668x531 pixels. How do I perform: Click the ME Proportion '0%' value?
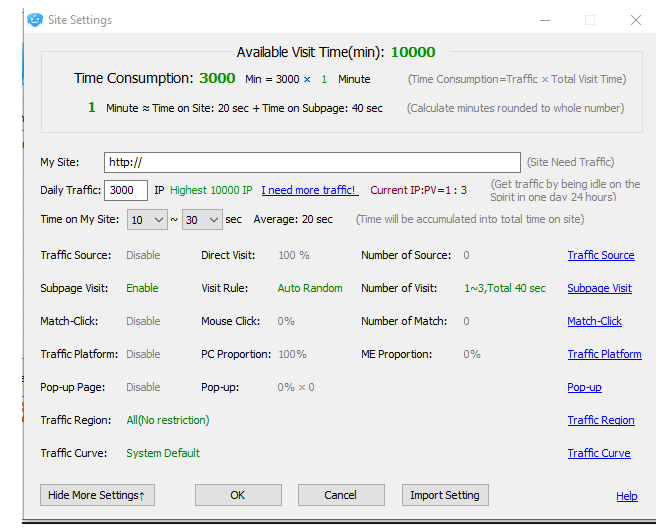pos(472,354)
